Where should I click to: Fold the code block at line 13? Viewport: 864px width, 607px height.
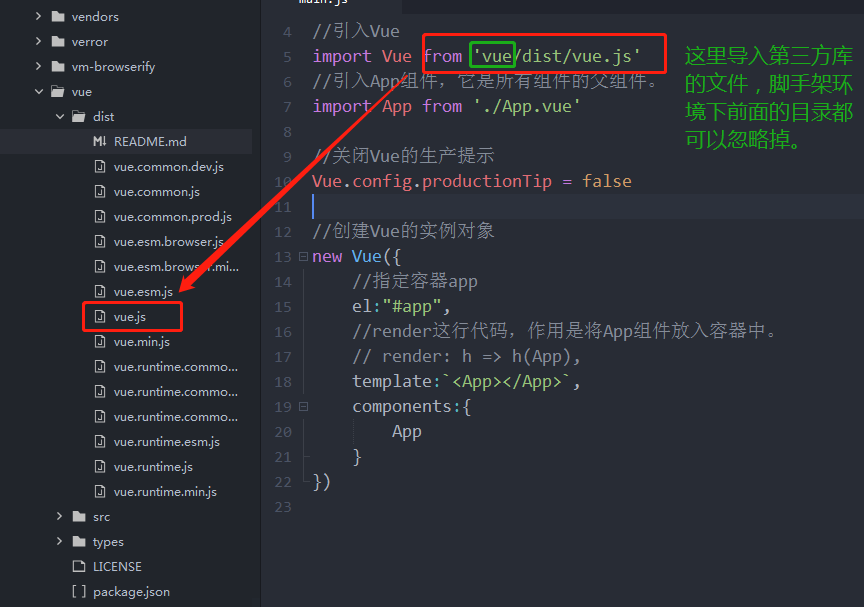point(303,257)
